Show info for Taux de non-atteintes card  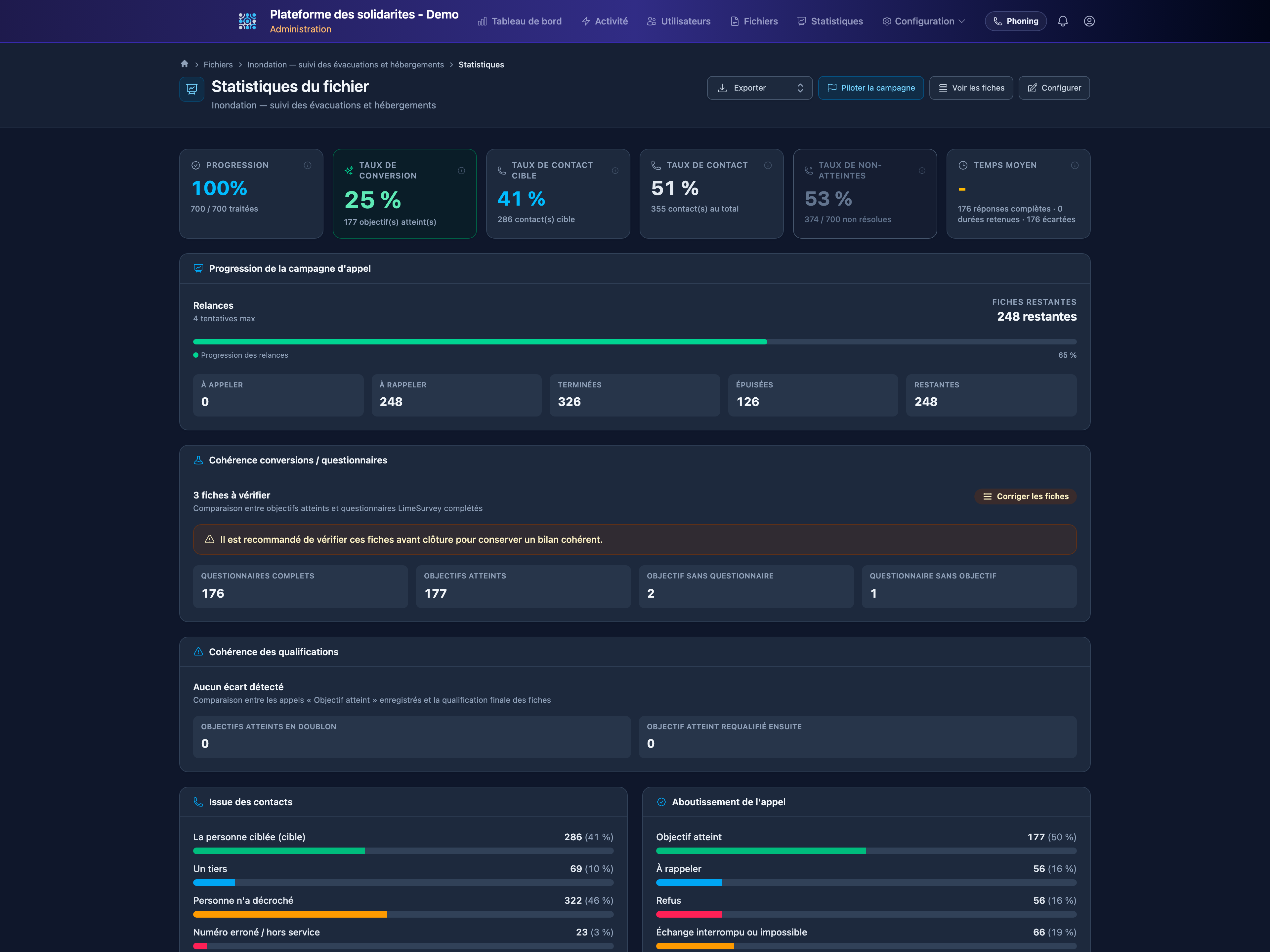(x=921, y=171)
